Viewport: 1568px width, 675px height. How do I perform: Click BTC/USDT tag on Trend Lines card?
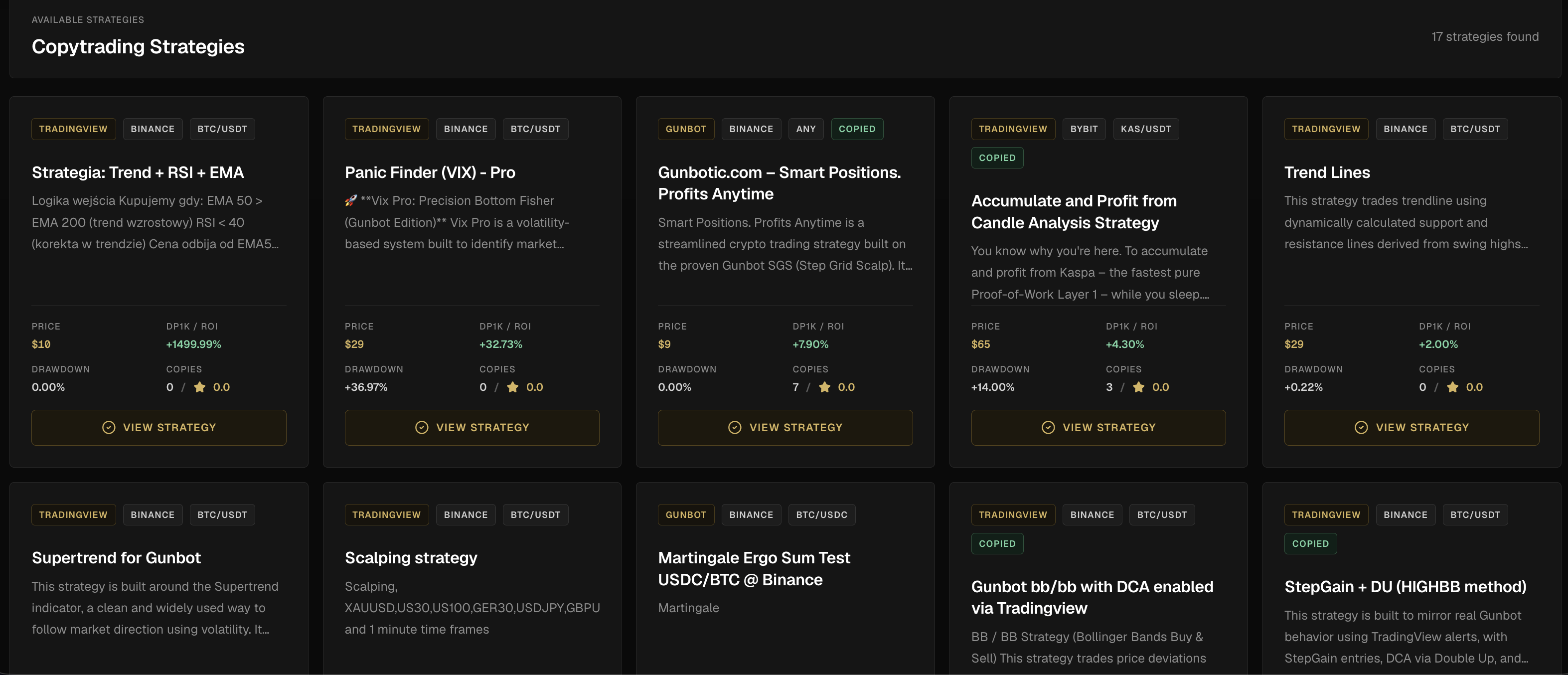1475,129
